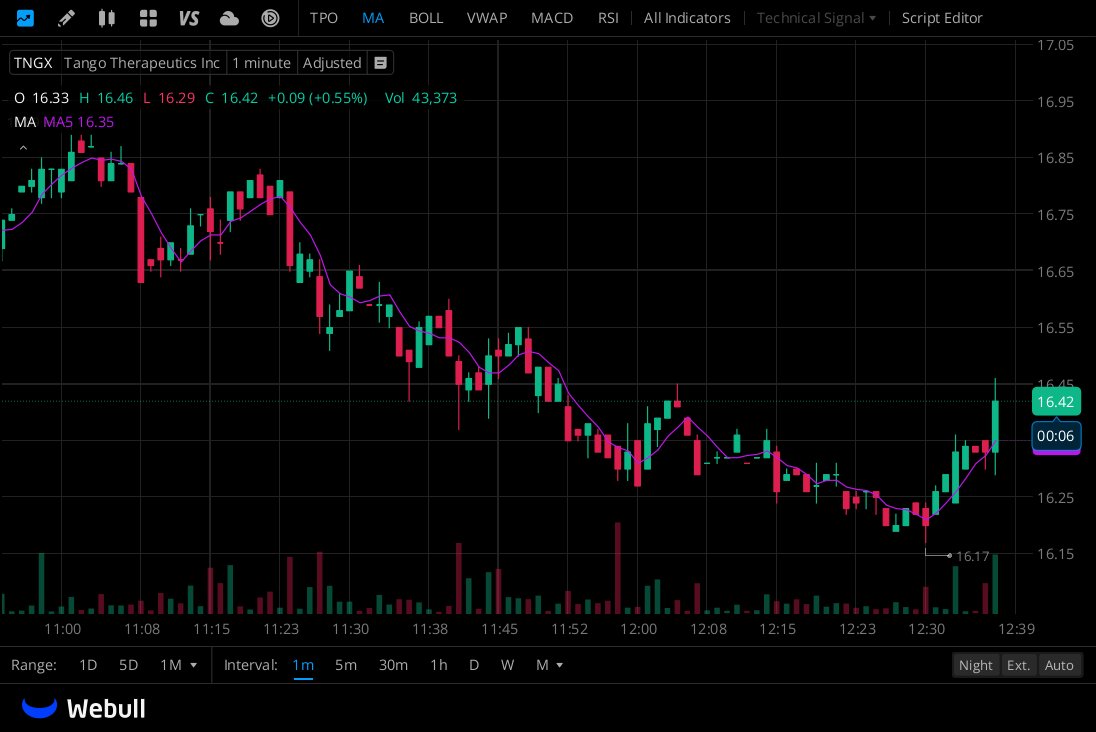Click the L 16.29 low value
1096x732 pixels.
168,98
